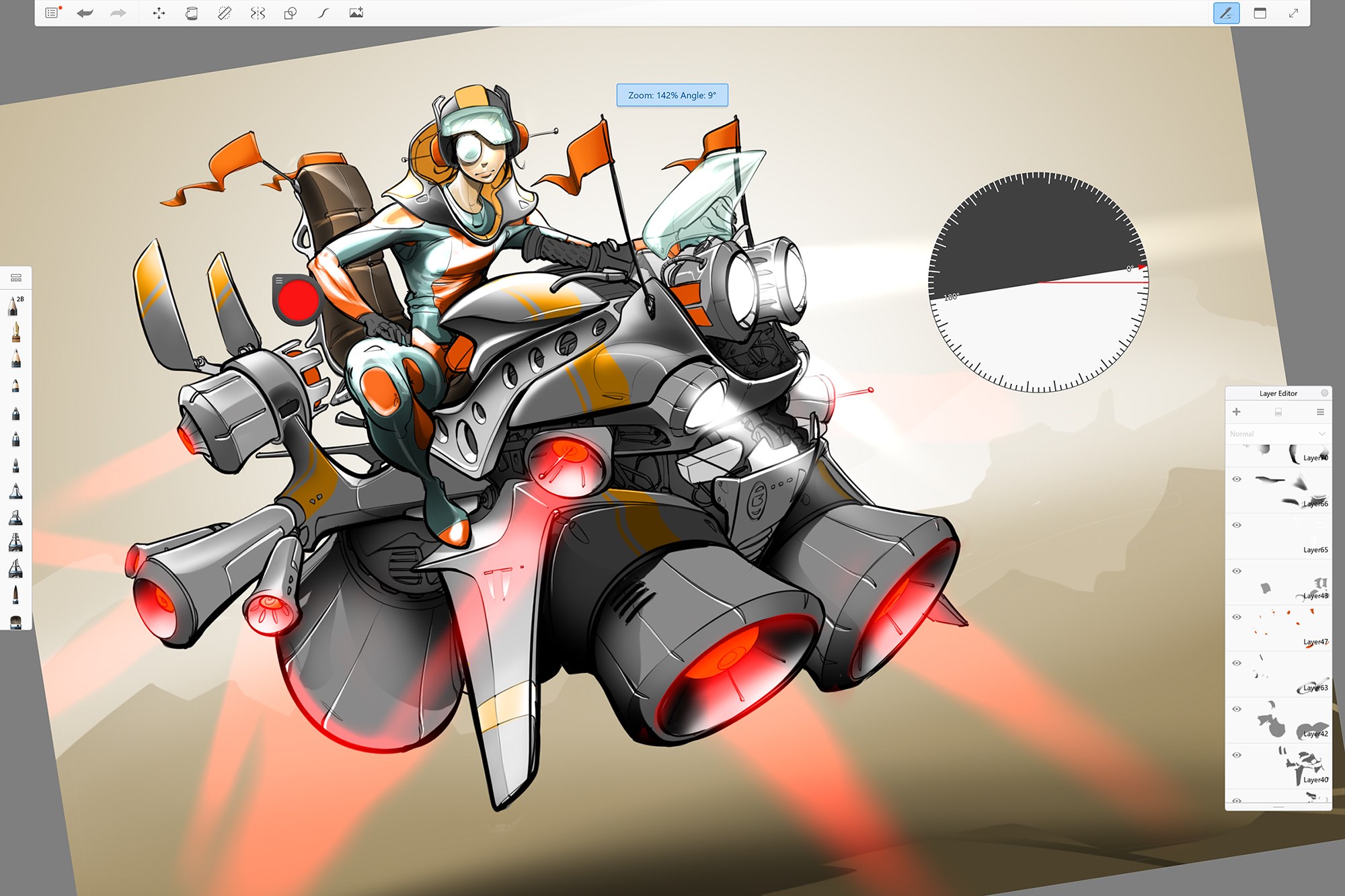Viewport: 1345px width, 896px height.
Task: Select the Transform/Move tool
Action: tap(159, 13)
